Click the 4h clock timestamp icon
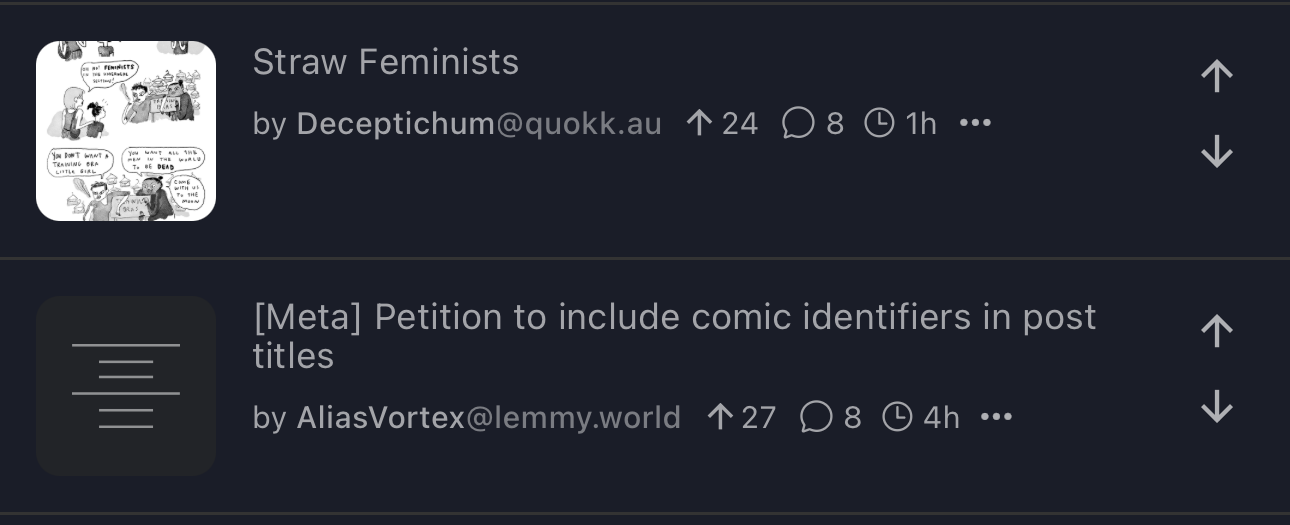The width and height of the screenshot is (1290, 525). pos(897,417)
